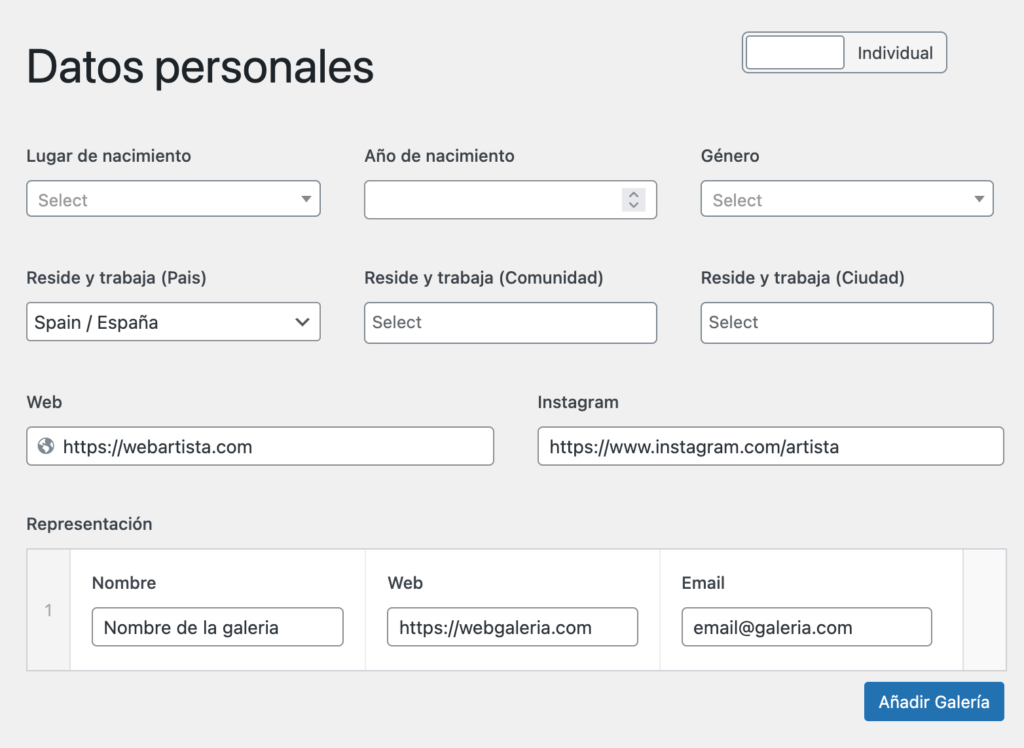Click the empty right column of the gallery row
The width and height of the screenshot is (1024, 748).
coord(984,610)
